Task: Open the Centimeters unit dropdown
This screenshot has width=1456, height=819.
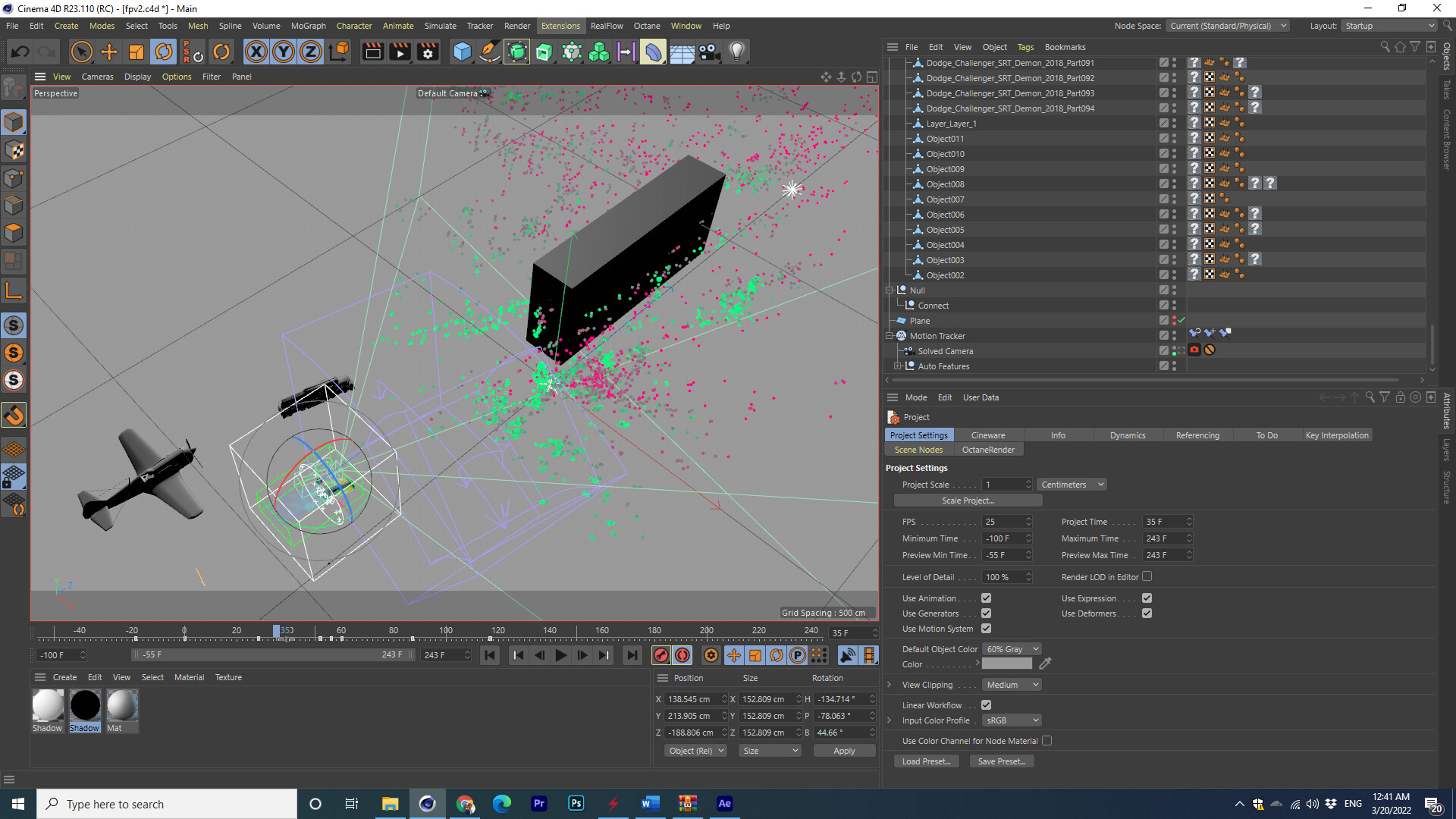Action: click(1072, 485)
